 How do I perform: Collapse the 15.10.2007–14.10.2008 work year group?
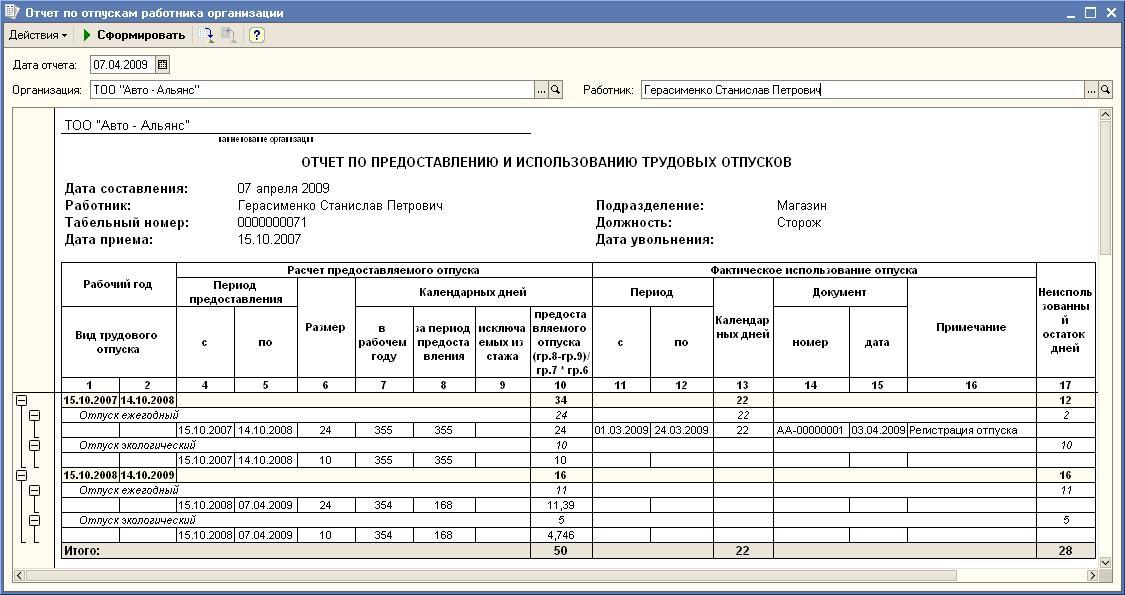[x=21, y=400]
